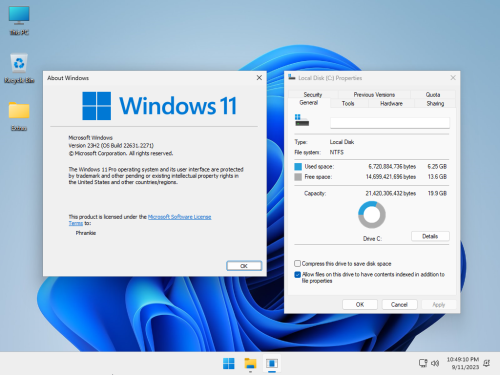This screenshot has width=500, height=375.
Task: Open the Windows Start button
Action: [229, 363]
